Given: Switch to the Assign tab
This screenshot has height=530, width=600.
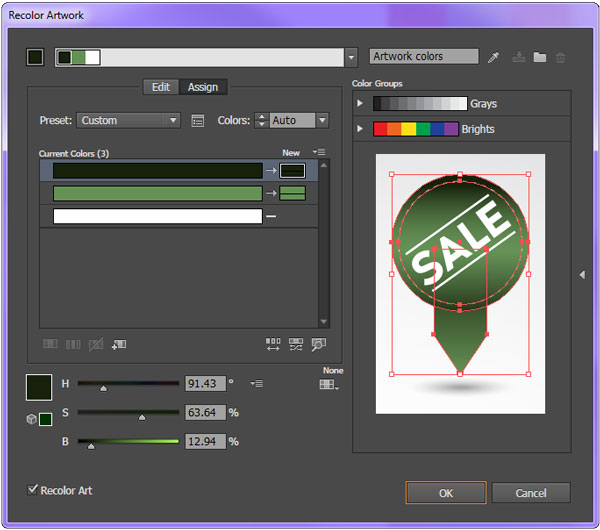Looking at the screenshot, I should 203,87.
